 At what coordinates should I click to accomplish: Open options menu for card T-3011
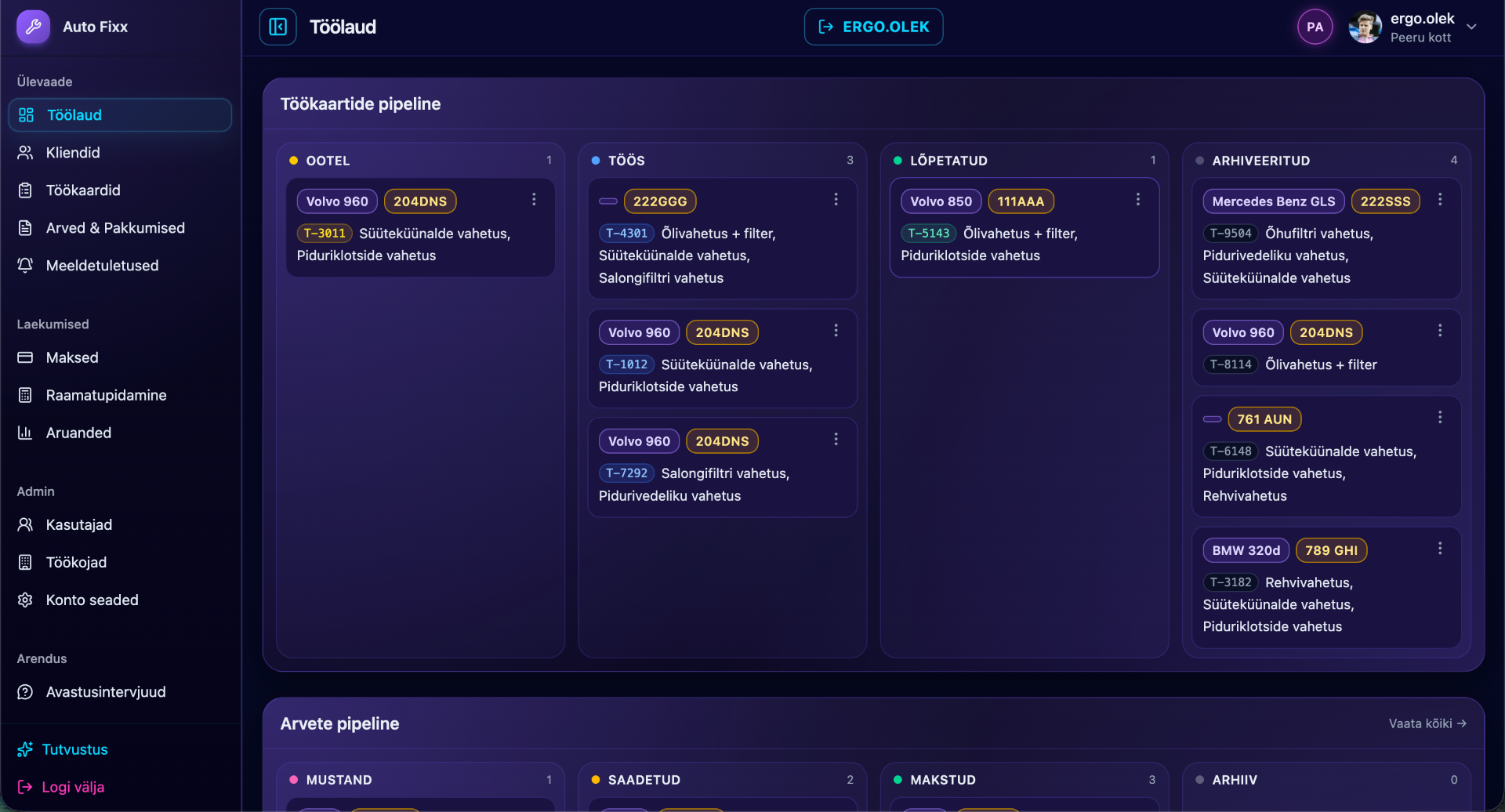click(x=534, y=200)
